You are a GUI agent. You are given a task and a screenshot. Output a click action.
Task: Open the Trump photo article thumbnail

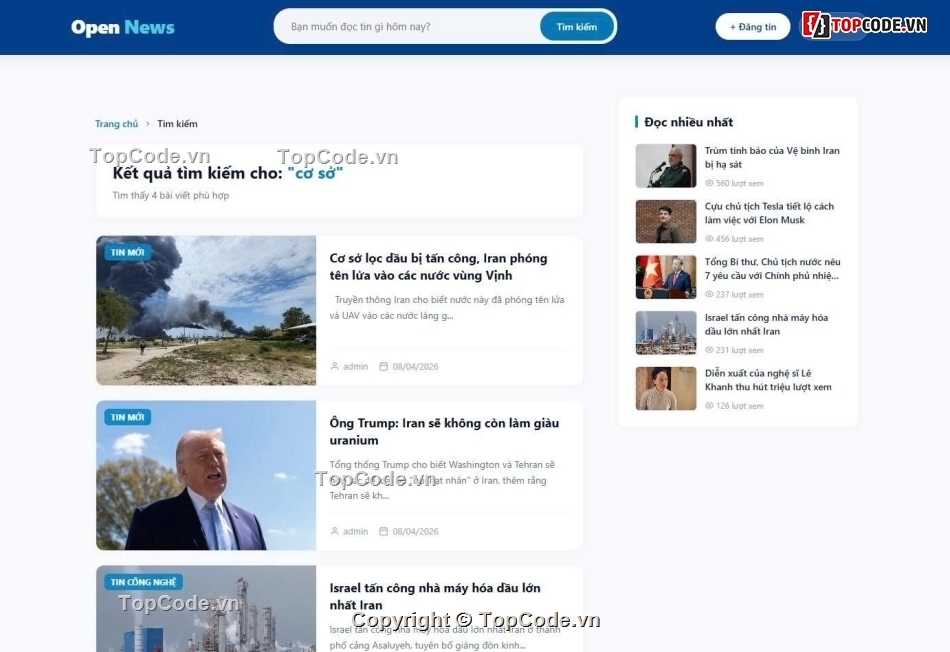(x=206, y=475)
